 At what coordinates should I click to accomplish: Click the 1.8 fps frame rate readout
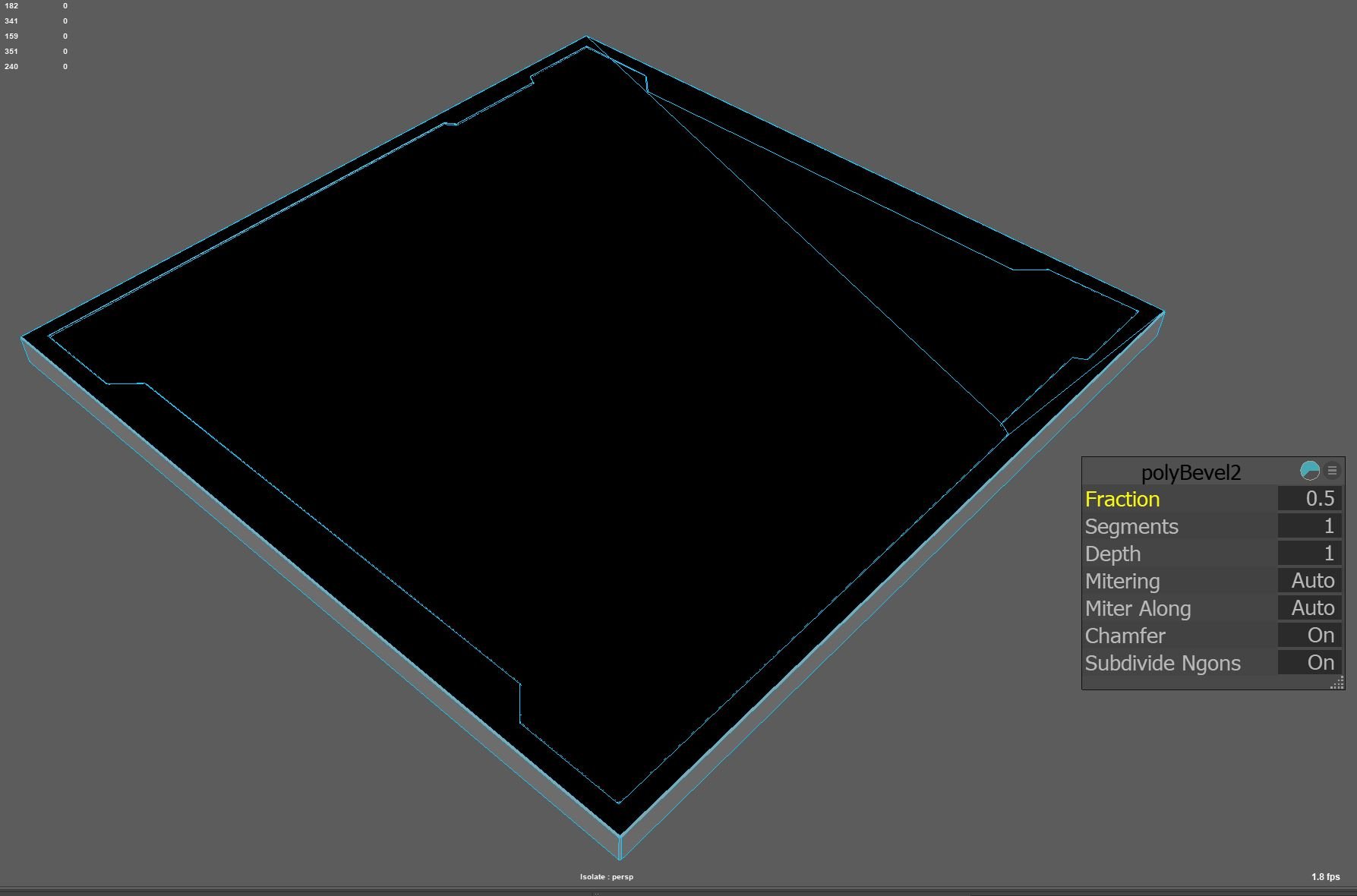tap(1326, 877)
